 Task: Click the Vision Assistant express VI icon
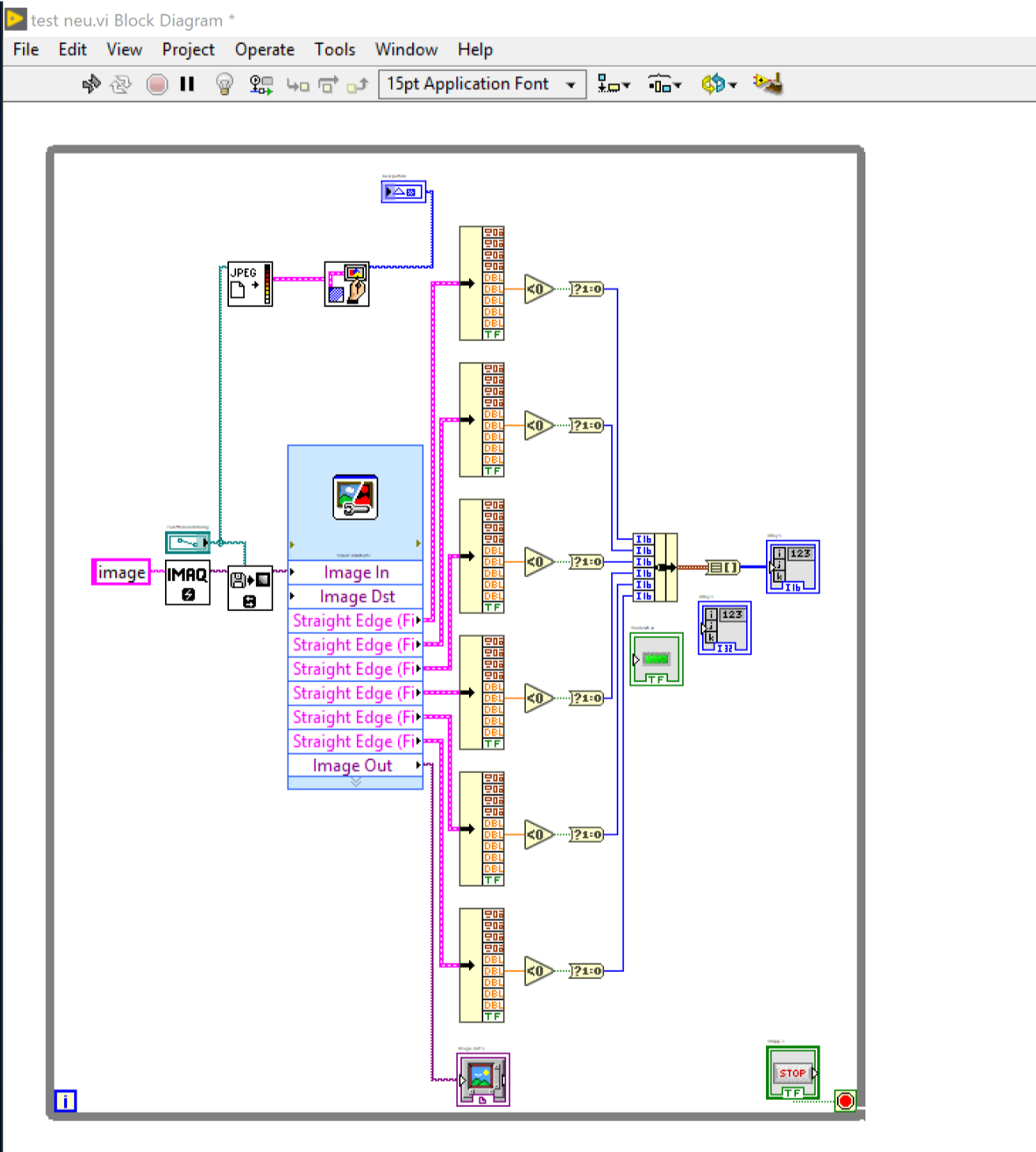[355, 497]
